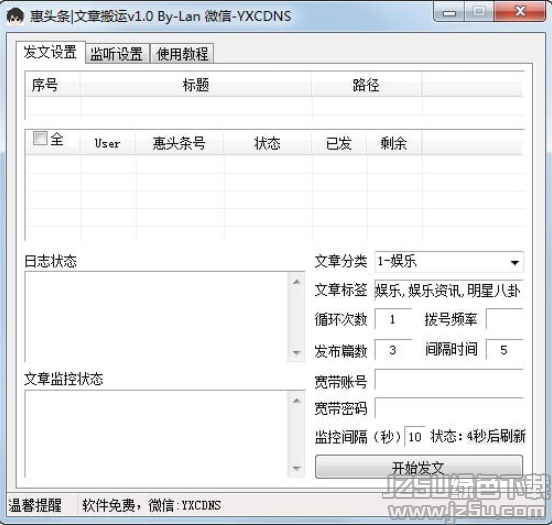The width and height of the screenshot is (552, 525).
Task: Click the 剩余 column header
Action: point(394,143)
